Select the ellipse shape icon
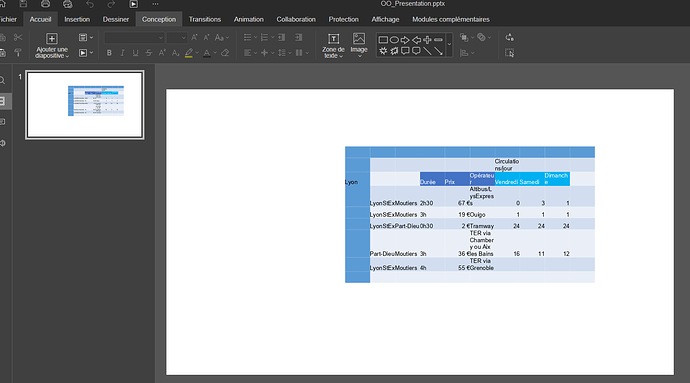 point(394,40)
